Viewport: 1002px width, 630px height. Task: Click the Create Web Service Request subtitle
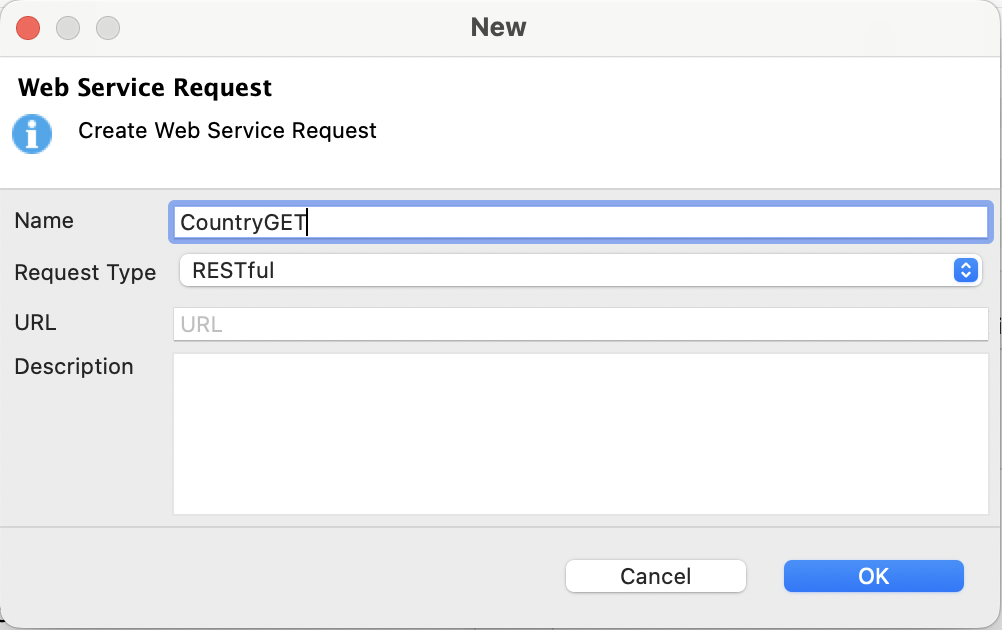(x=228, y=131)
